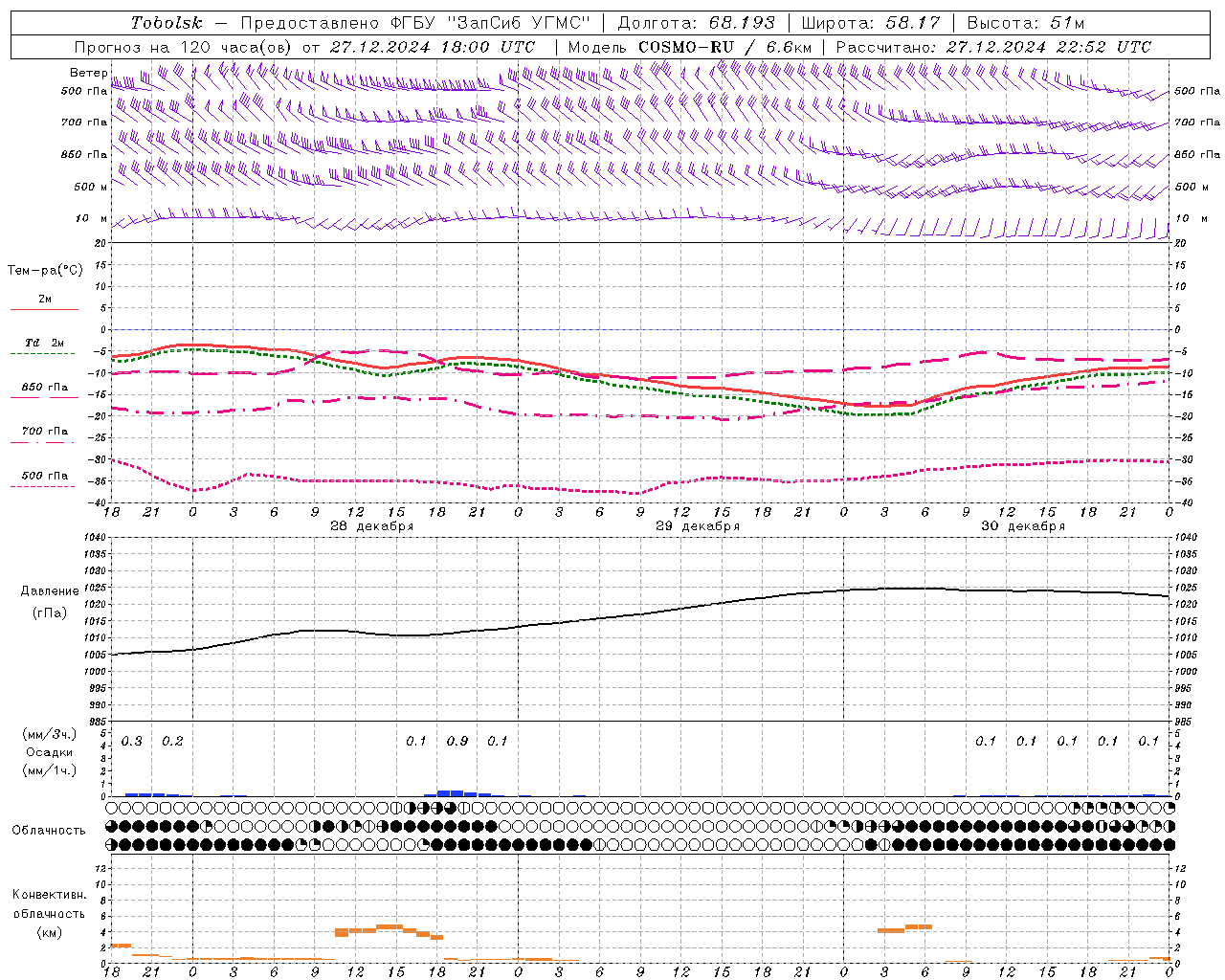Select the precipitation value 0.2
This screenshot has height=980, width=1225.
pos(172,742)
